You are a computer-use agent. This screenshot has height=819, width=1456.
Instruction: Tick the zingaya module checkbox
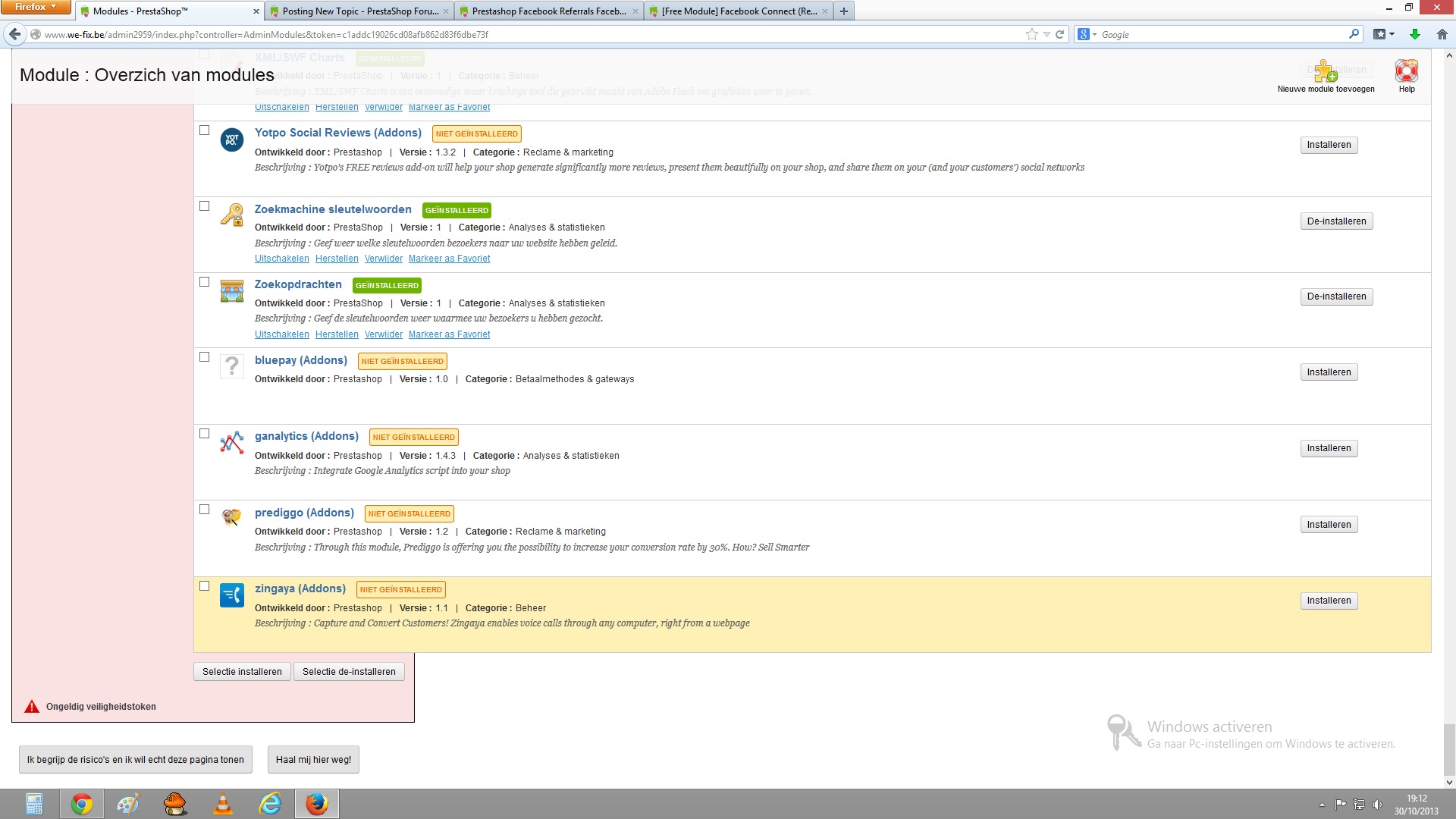[x=204, y=586]
